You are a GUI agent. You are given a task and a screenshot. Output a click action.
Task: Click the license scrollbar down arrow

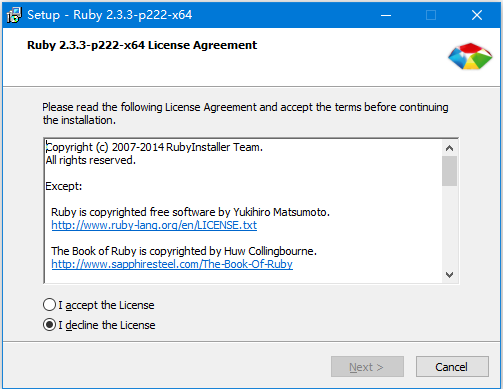(449, 275)
